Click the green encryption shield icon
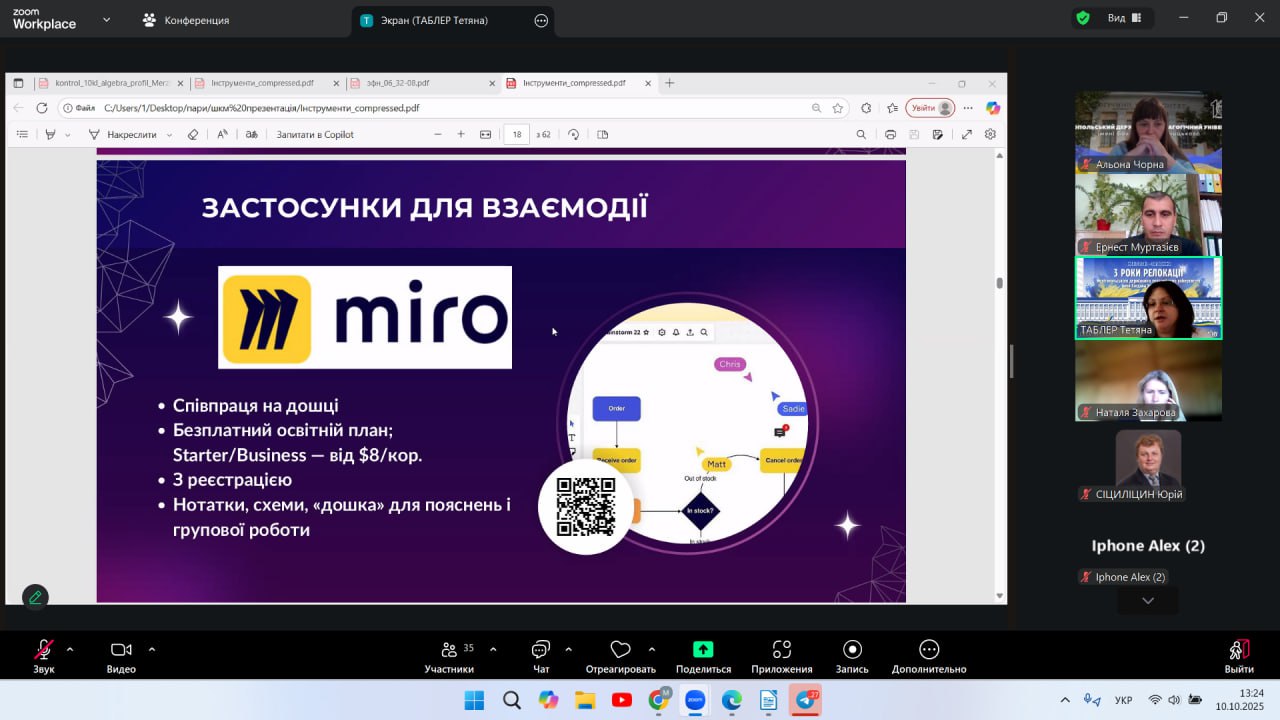The height and width of the screenshot is (720, 1280). 1083,18
